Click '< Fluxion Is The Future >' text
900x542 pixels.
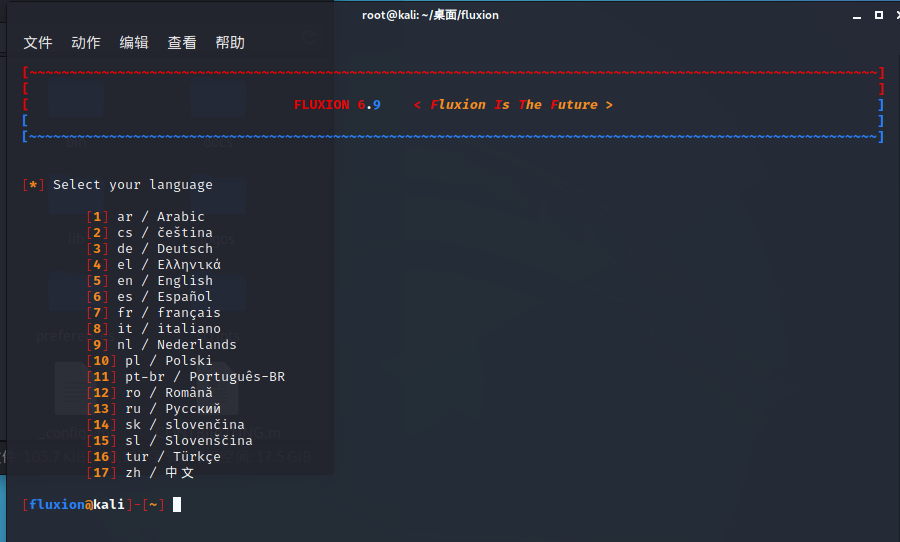tap(513, 104)
